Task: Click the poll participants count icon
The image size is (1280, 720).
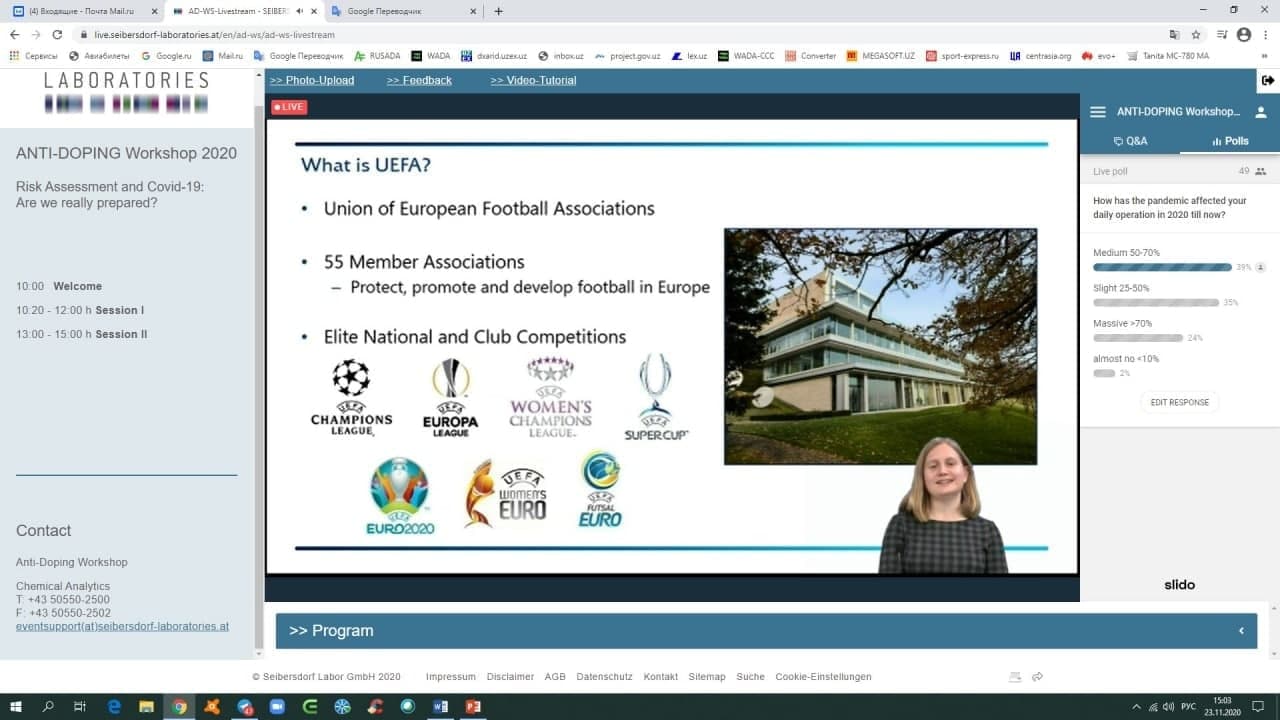Action: pos(1260,172)
